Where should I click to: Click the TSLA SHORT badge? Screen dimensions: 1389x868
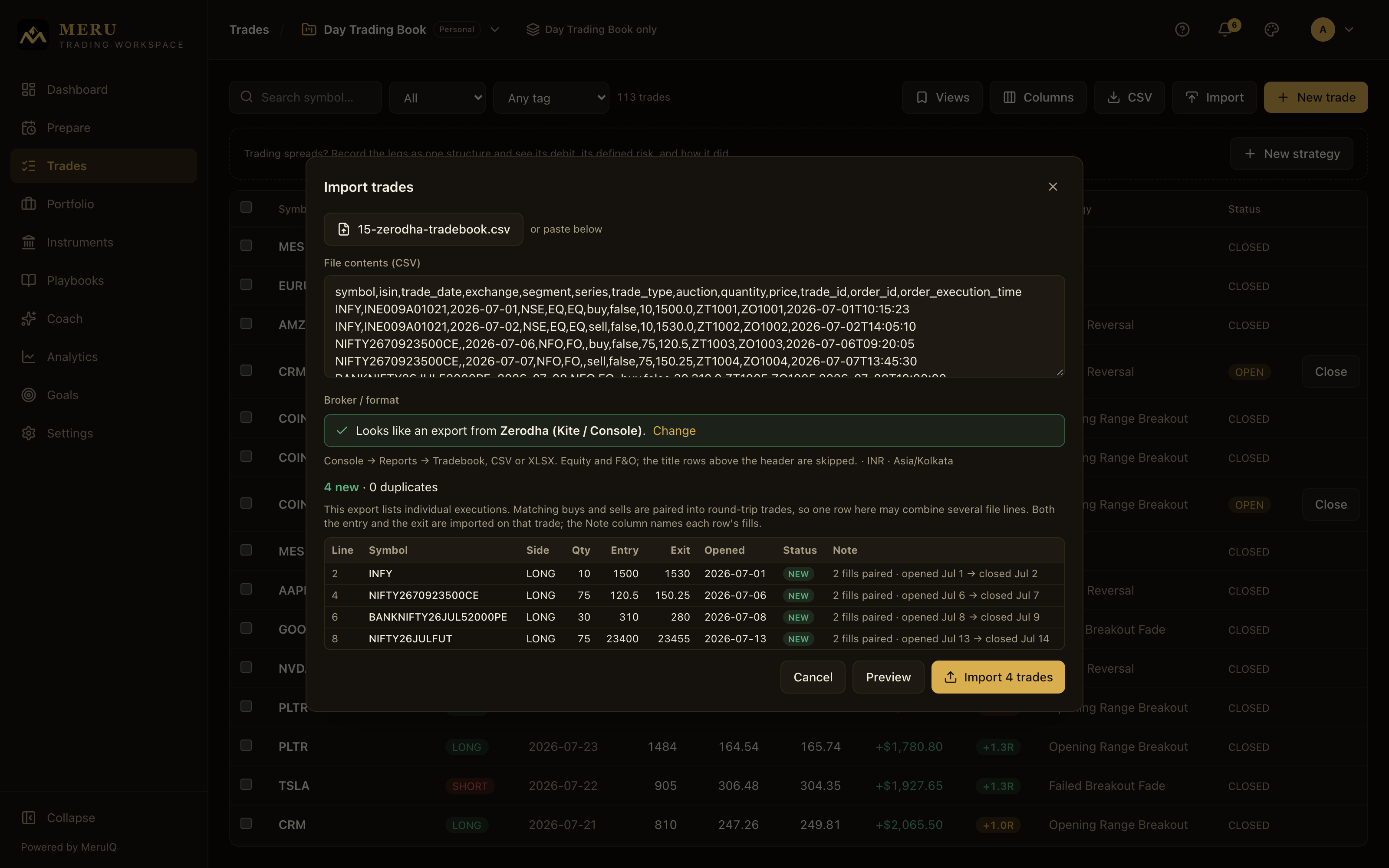pos(470,786)
